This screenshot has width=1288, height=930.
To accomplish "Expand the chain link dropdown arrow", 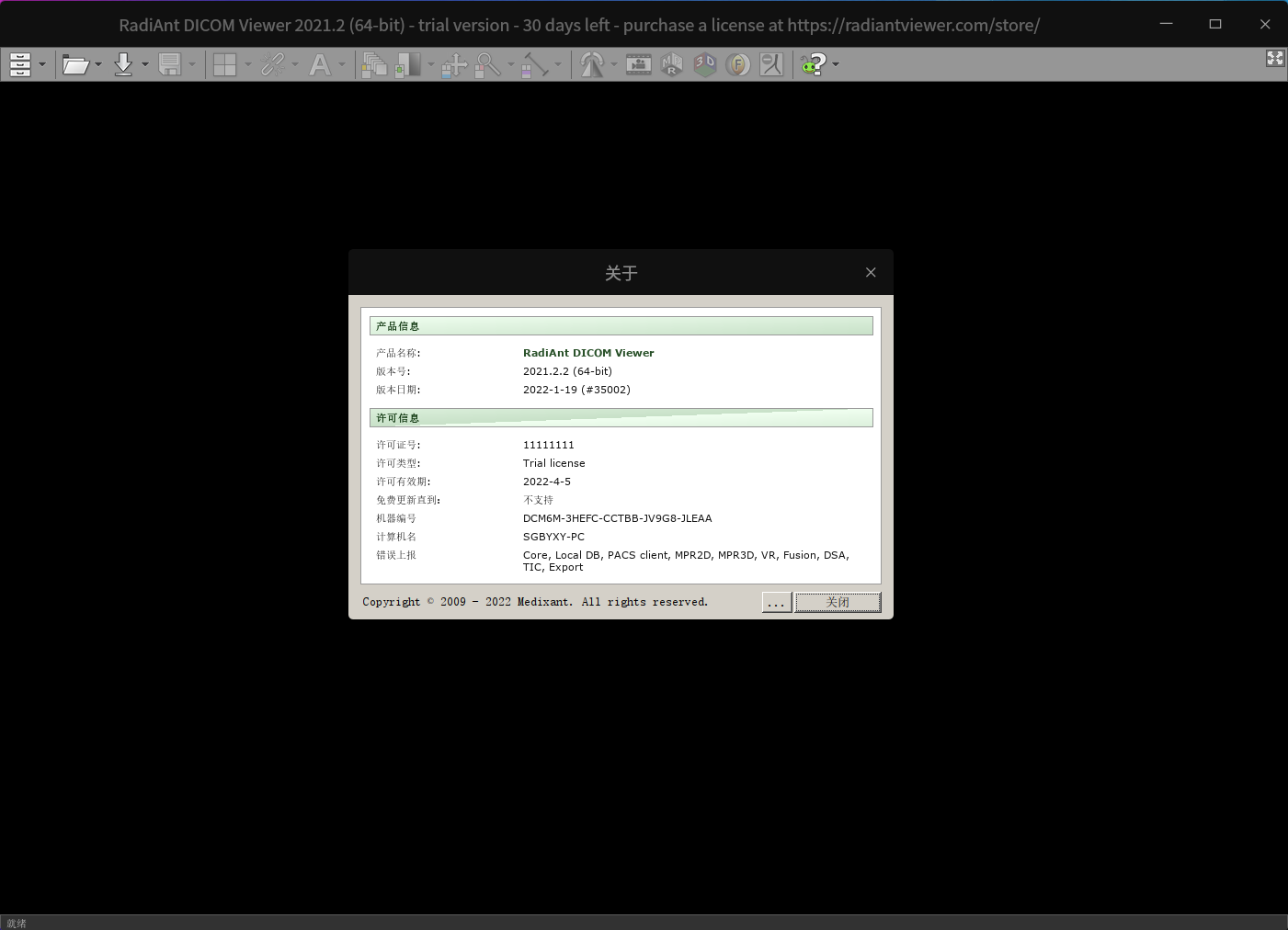I will 295,64.
